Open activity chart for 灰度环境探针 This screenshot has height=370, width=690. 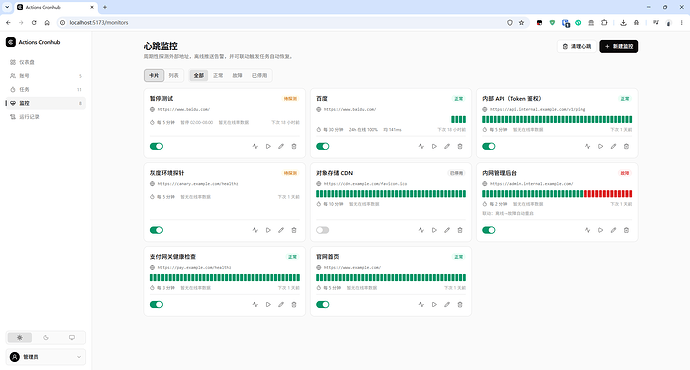point(255,230)
